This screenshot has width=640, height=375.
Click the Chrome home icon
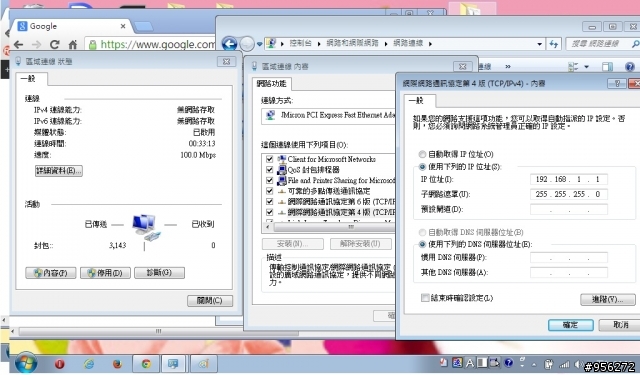point(73,44)
